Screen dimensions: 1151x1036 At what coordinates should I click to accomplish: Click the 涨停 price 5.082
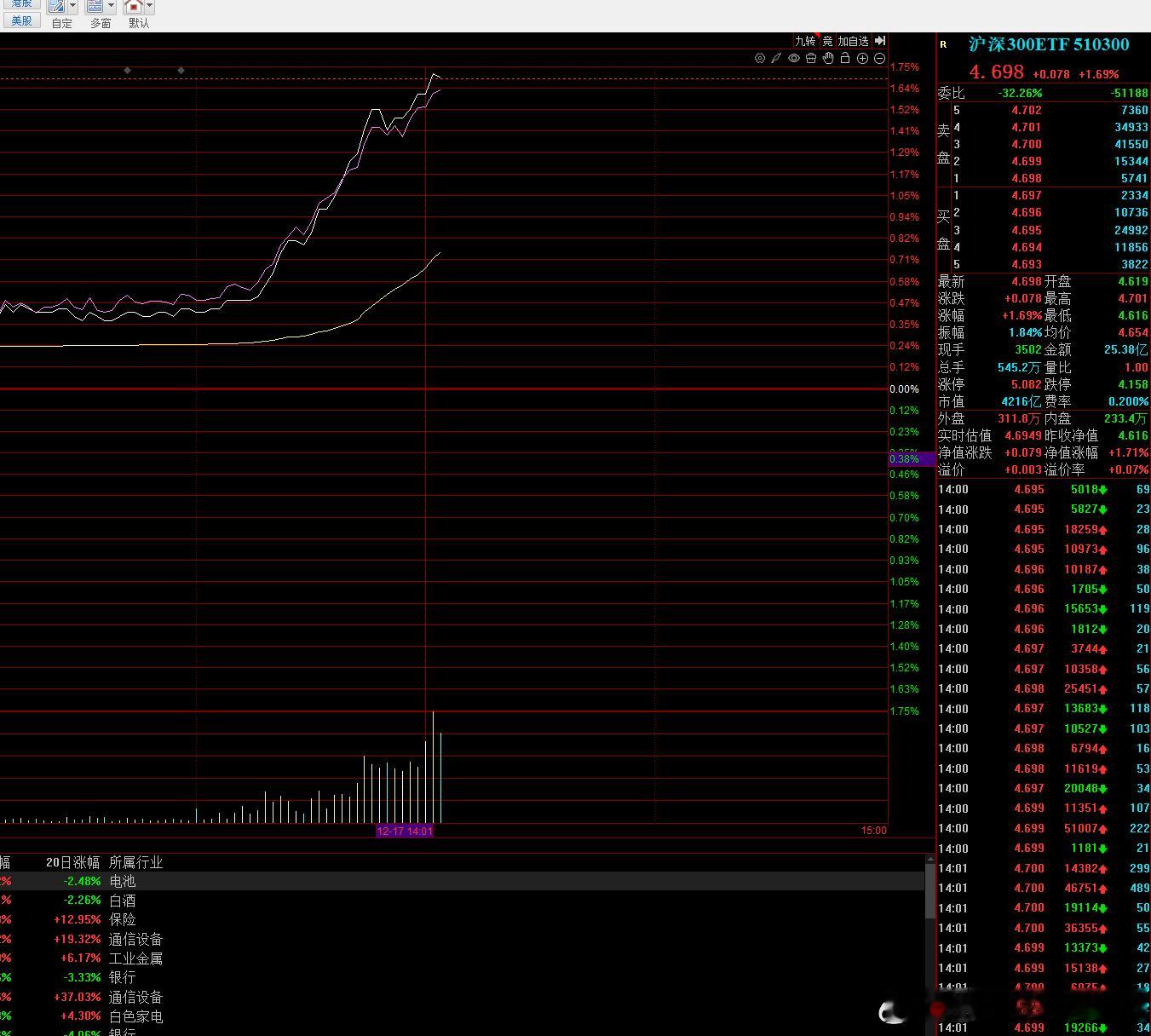pyautogui.click(x=1027, y=384)
